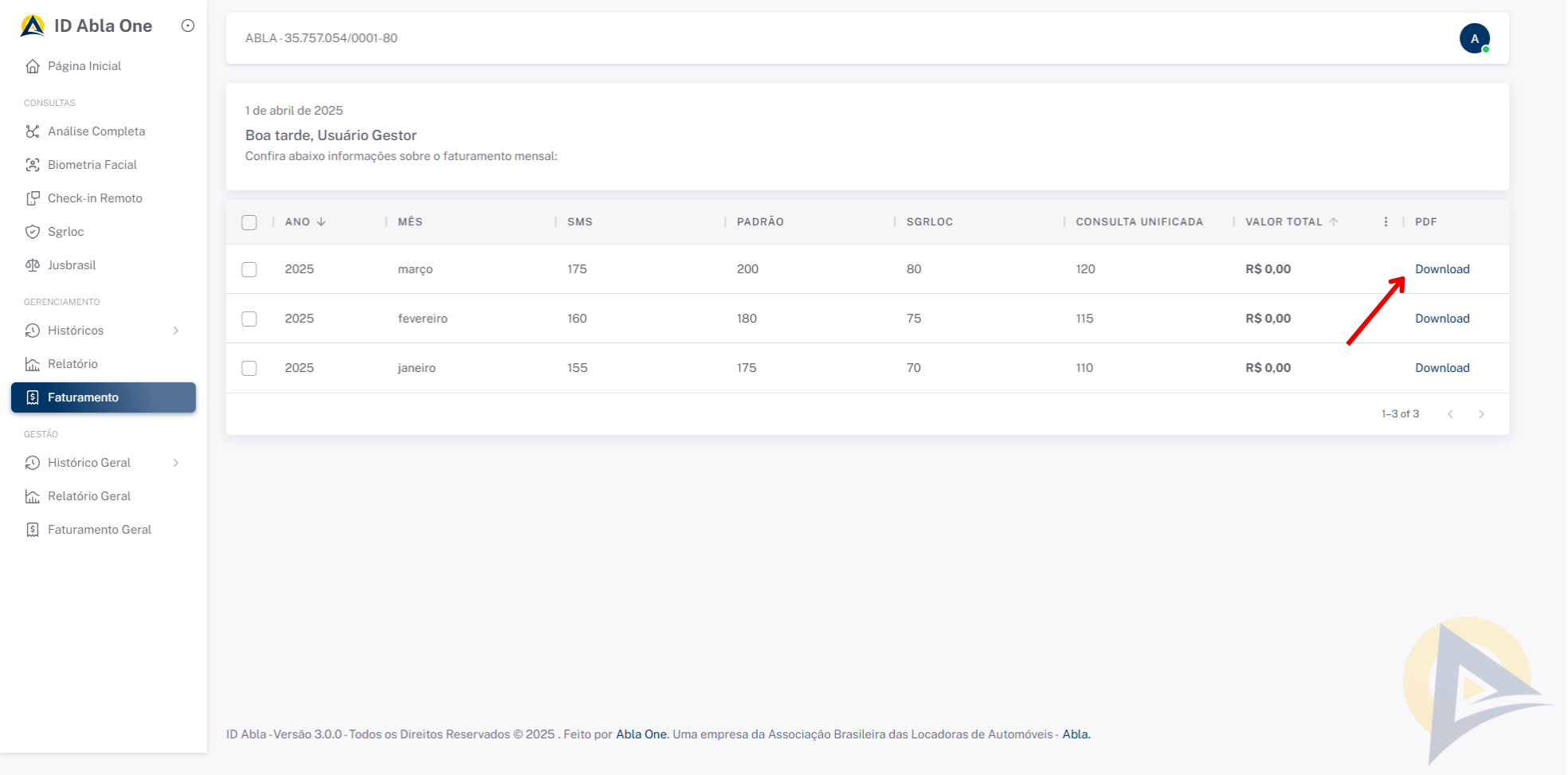Go to next page of the table
Screen dimensions: 1568x775
pos(1481,414)
